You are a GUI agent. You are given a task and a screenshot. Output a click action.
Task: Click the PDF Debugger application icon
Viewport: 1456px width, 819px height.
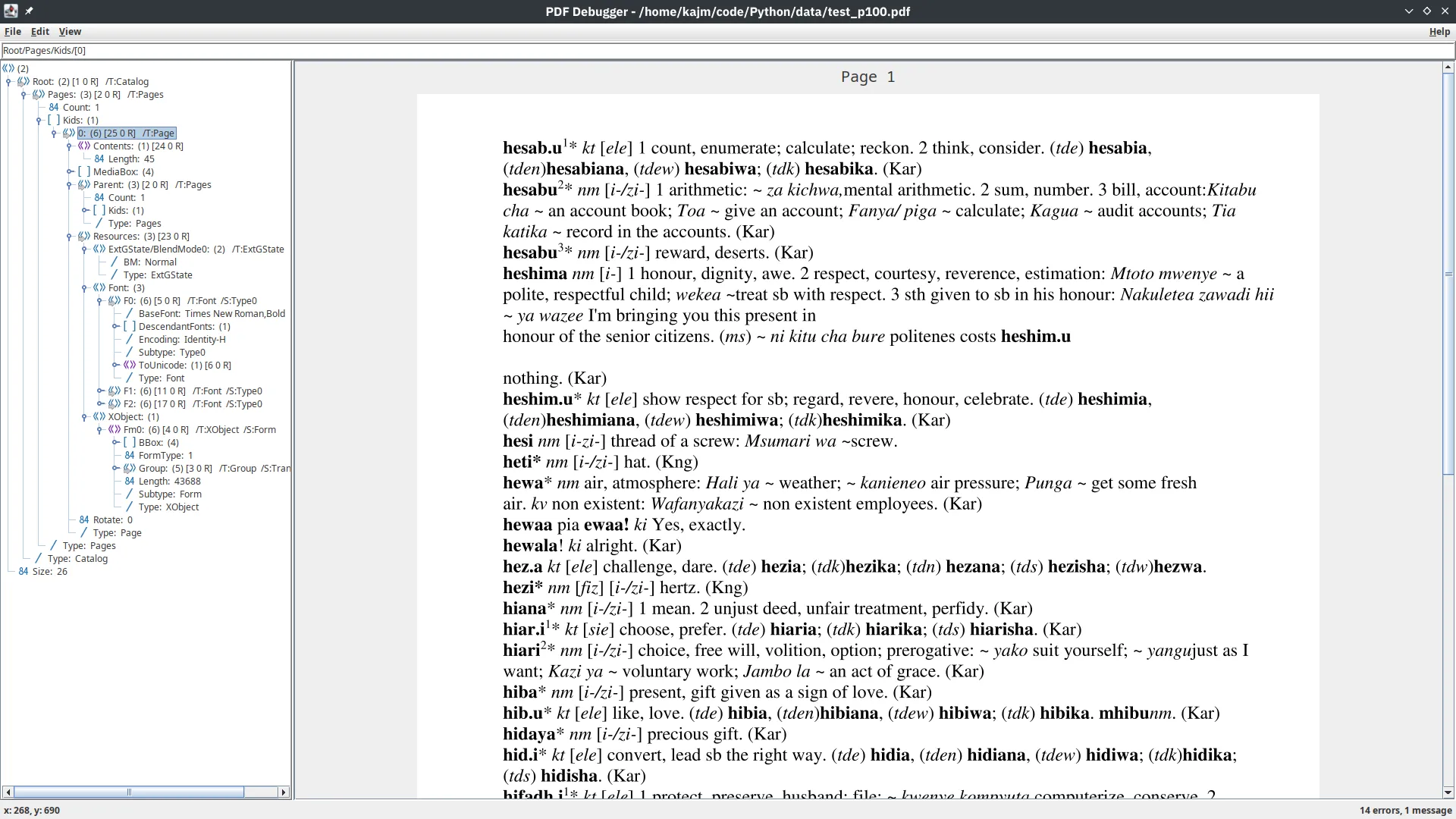pyautogui.click(x=11, y=11)
